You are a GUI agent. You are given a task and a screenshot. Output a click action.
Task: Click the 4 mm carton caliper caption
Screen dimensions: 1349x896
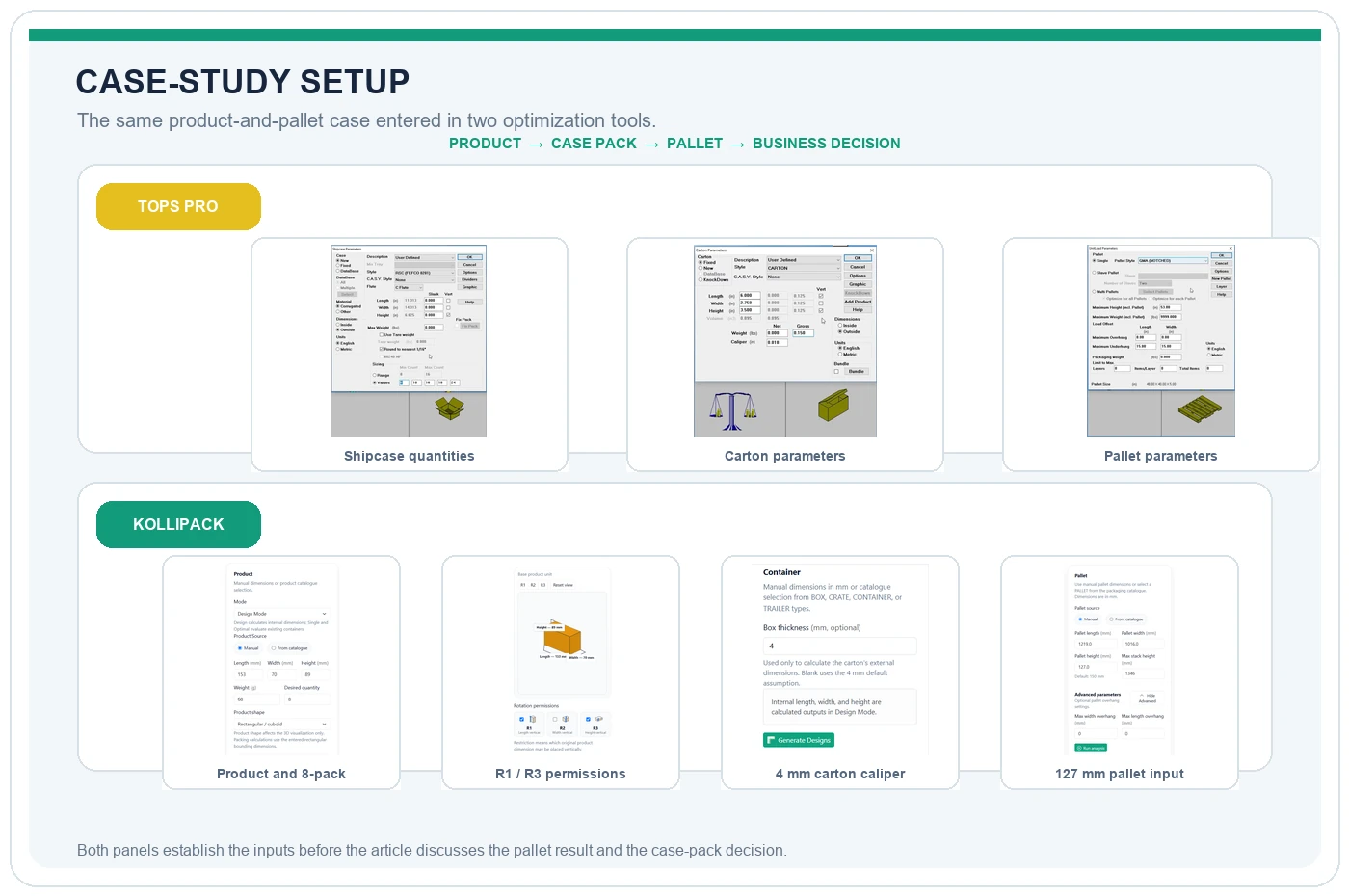click(840, 774)
